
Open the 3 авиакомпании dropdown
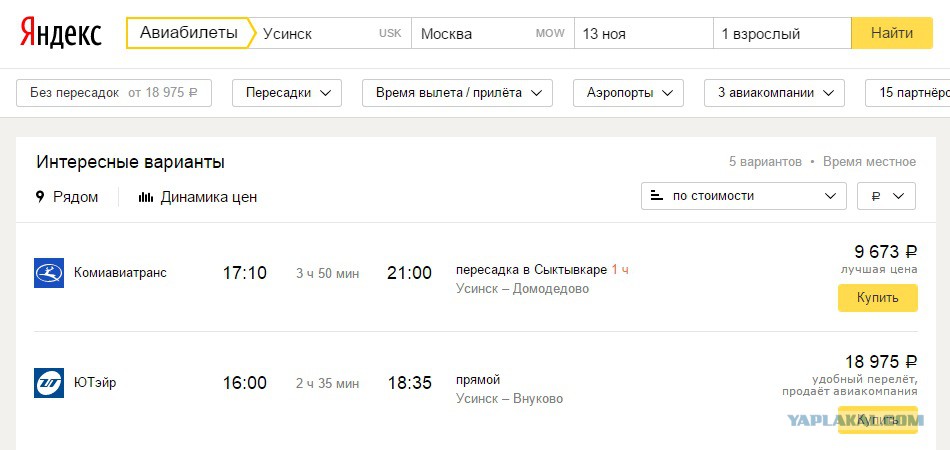(x=774, y=93)
